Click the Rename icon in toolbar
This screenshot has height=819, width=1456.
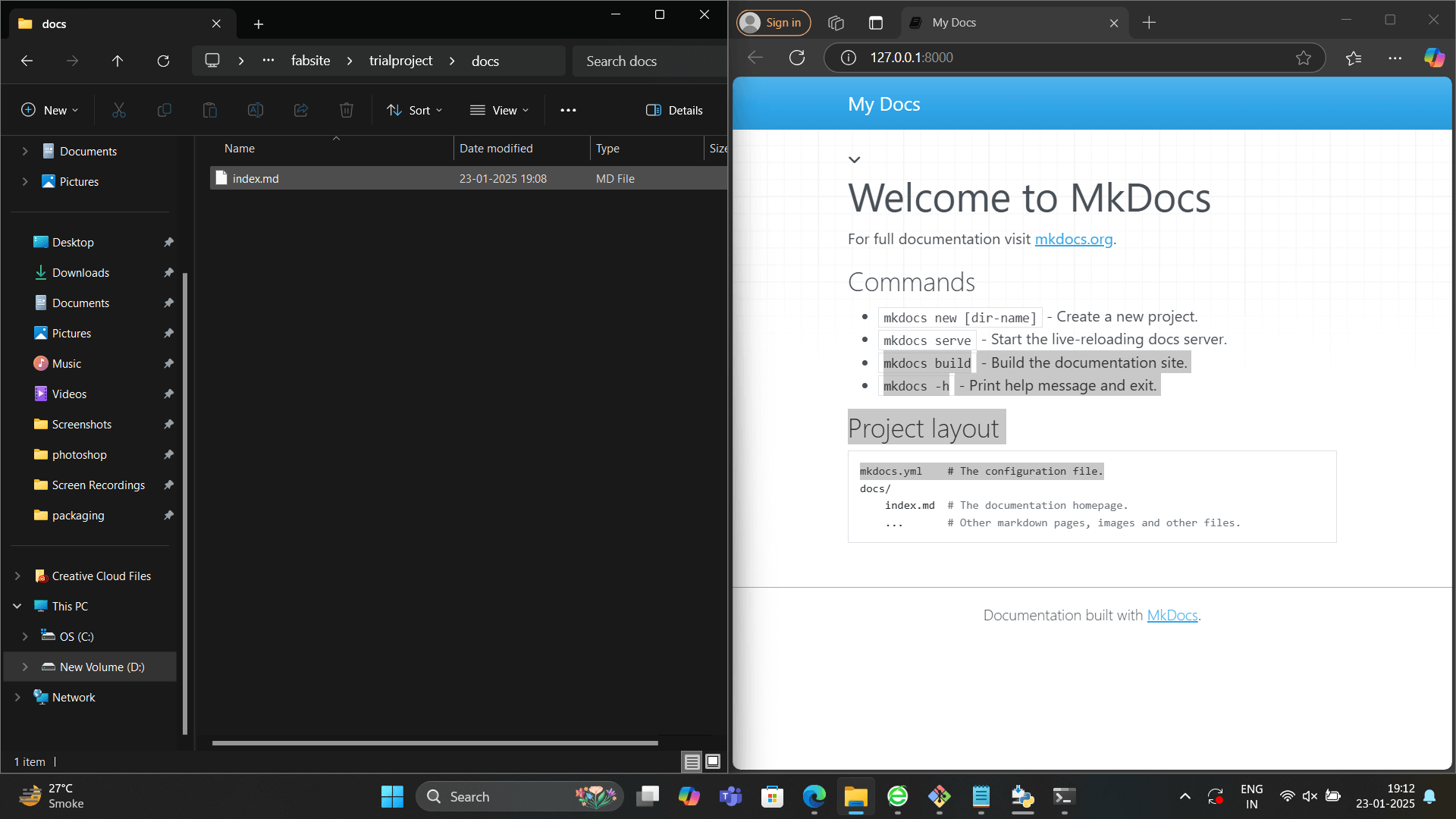(256, 110)
